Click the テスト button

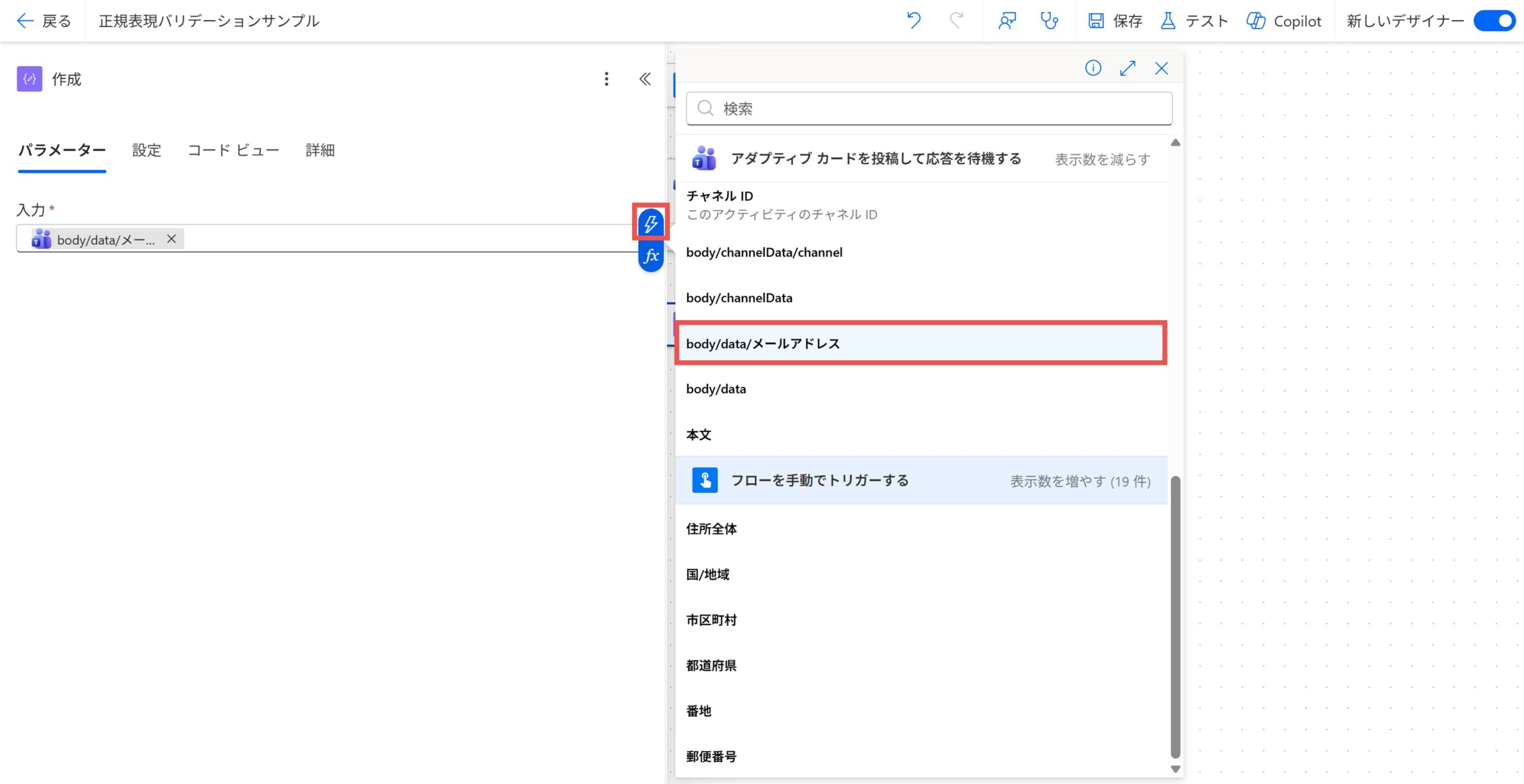click(1194, 21)
